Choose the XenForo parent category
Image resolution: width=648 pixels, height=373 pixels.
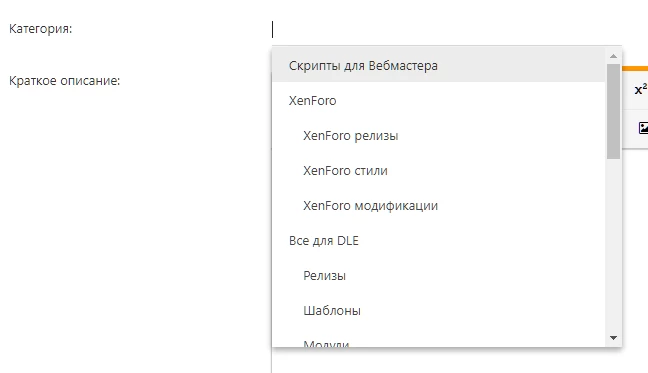point(438,101)
